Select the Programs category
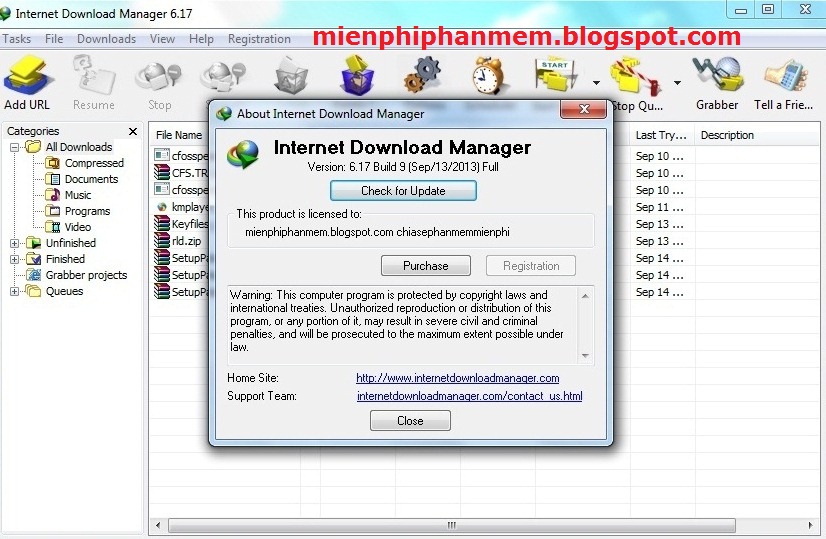This screenshot has height=539, width=826. coord(87,211)
